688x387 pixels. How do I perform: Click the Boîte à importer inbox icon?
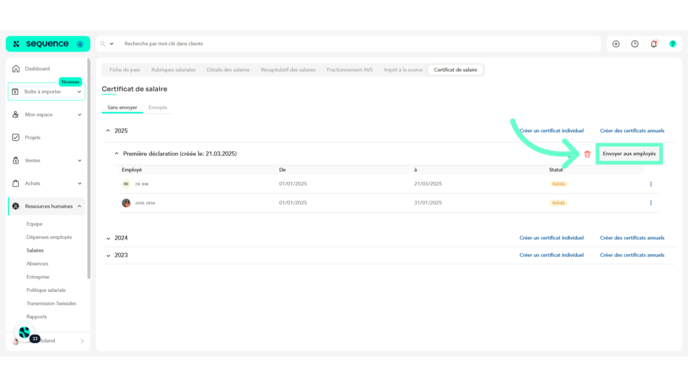[x=15, y=92]
